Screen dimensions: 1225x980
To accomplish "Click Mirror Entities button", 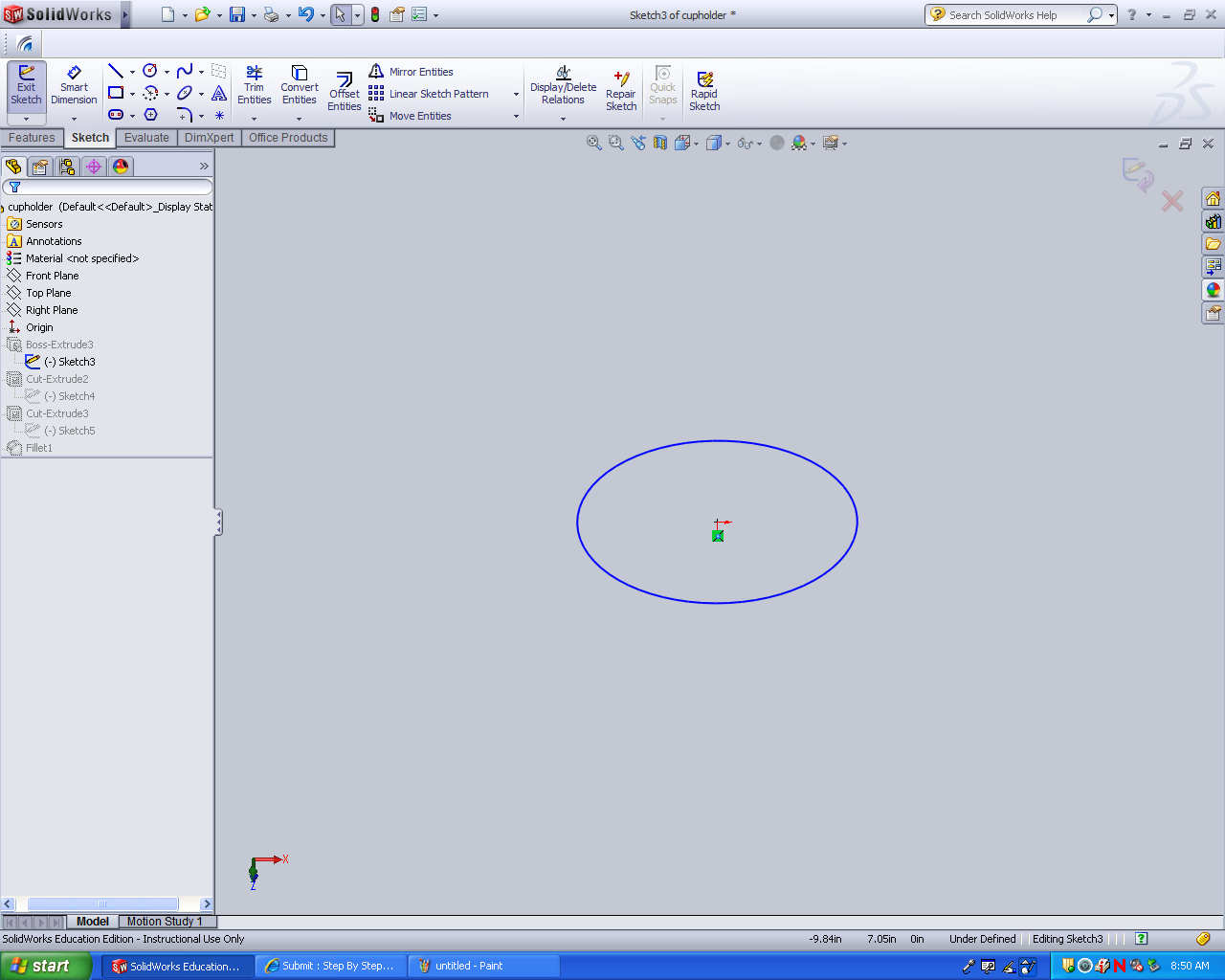I will [412, 72].
